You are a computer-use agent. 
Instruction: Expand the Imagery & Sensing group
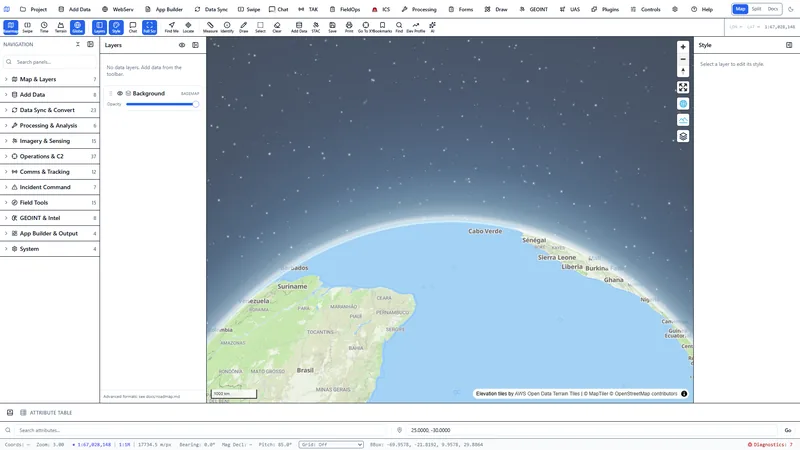(49, 141)
